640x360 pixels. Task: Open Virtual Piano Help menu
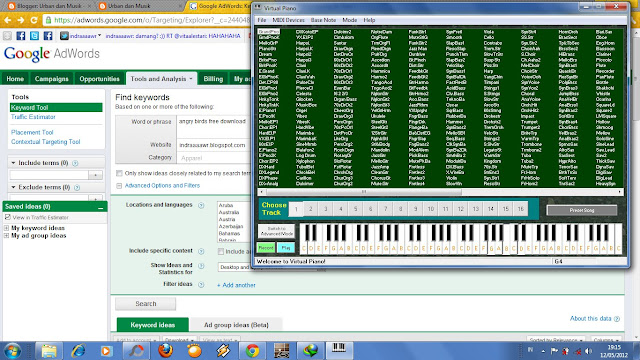click(x=369, y=20)
